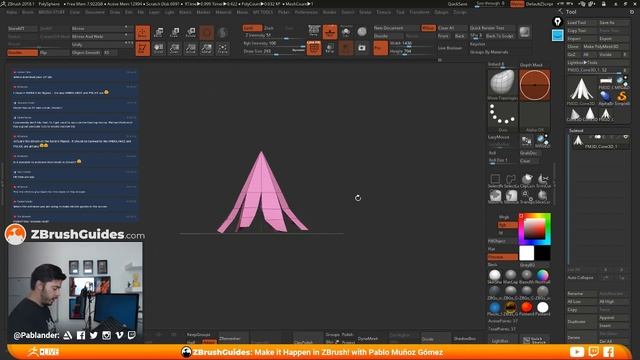Toggle the Flip button
Viewport: 640px width, 360px height.
click(54, 53)
